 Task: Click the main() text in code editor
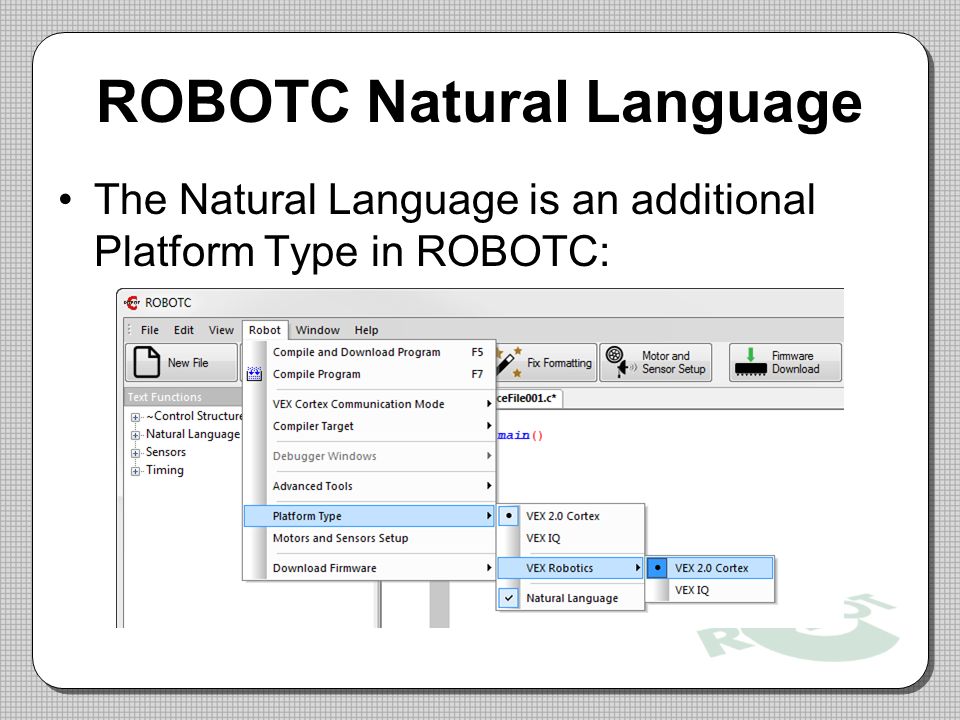[520, 435]
